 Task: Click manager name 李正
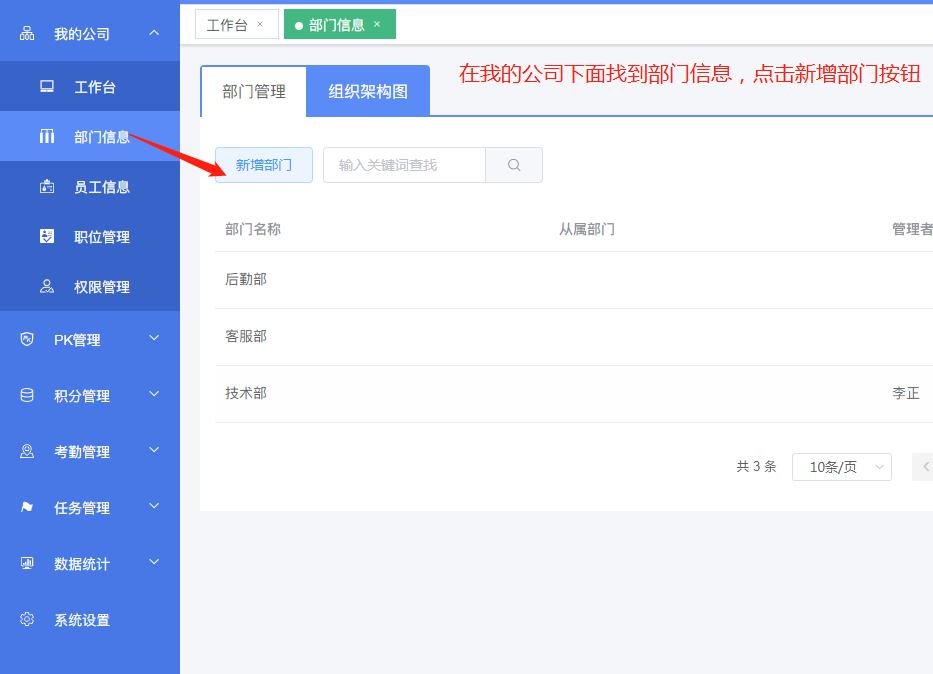click(906, 393)
